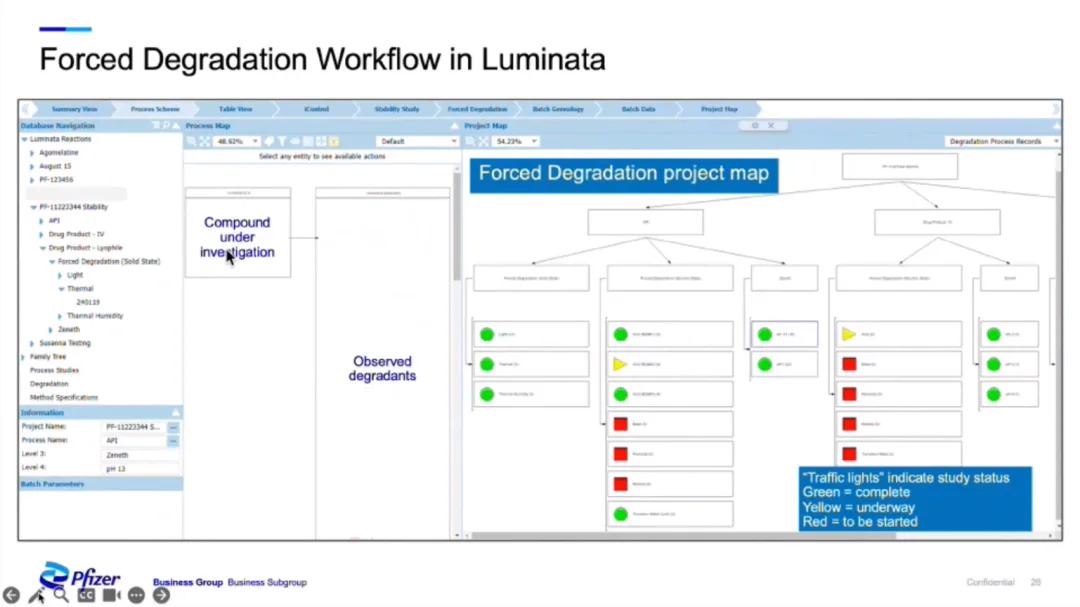This screenshot has height=607, width=1080.
Task: Switch to the iControl tab
Action: pyautogui.click(x=316, y=109)
